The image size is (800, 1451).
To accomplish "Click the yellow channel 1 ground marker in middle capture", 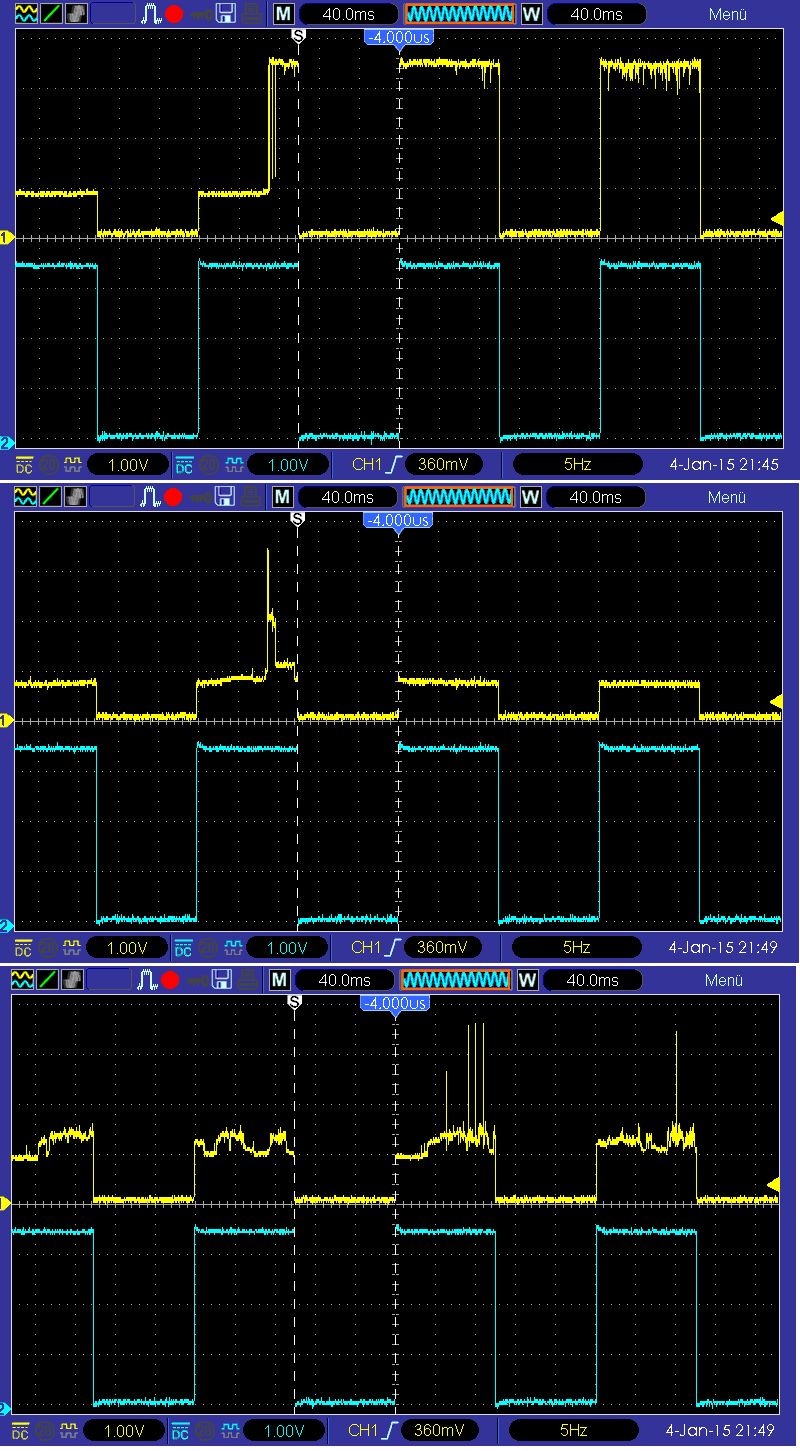I will [x=5, y=720].
